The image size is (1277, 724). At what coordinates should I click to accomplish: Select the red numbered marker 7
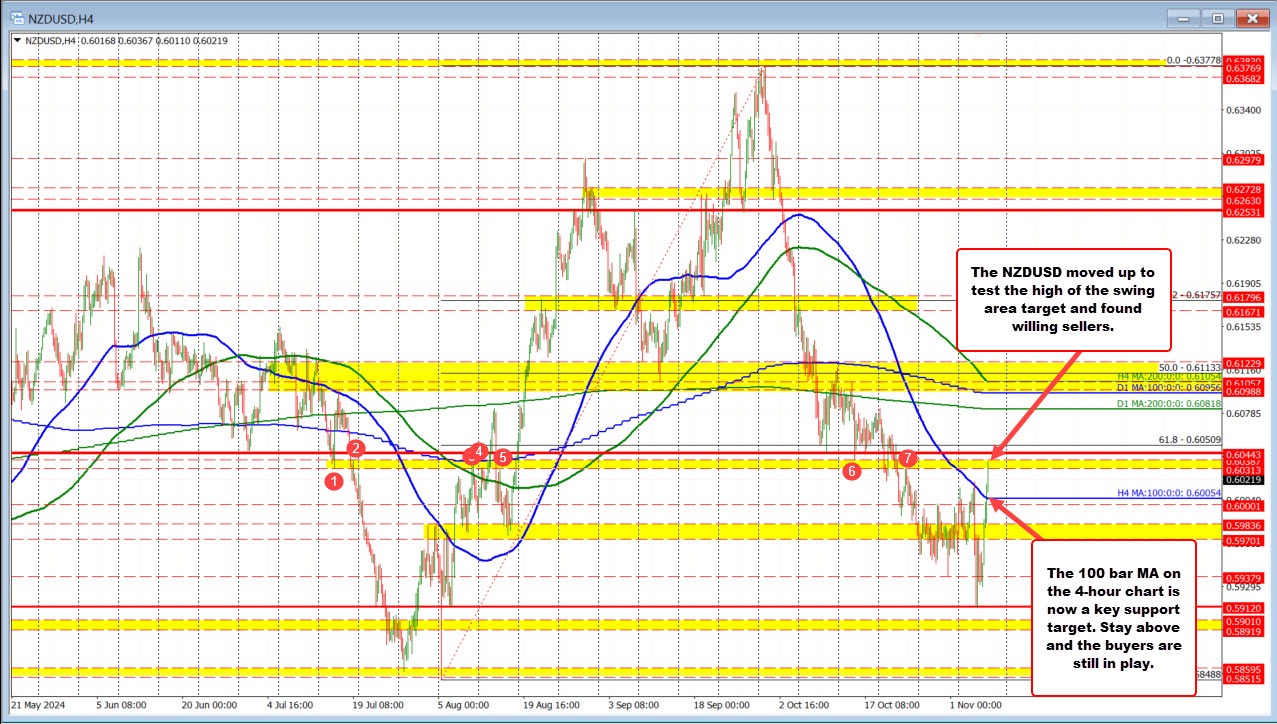(x=907, y=457)
